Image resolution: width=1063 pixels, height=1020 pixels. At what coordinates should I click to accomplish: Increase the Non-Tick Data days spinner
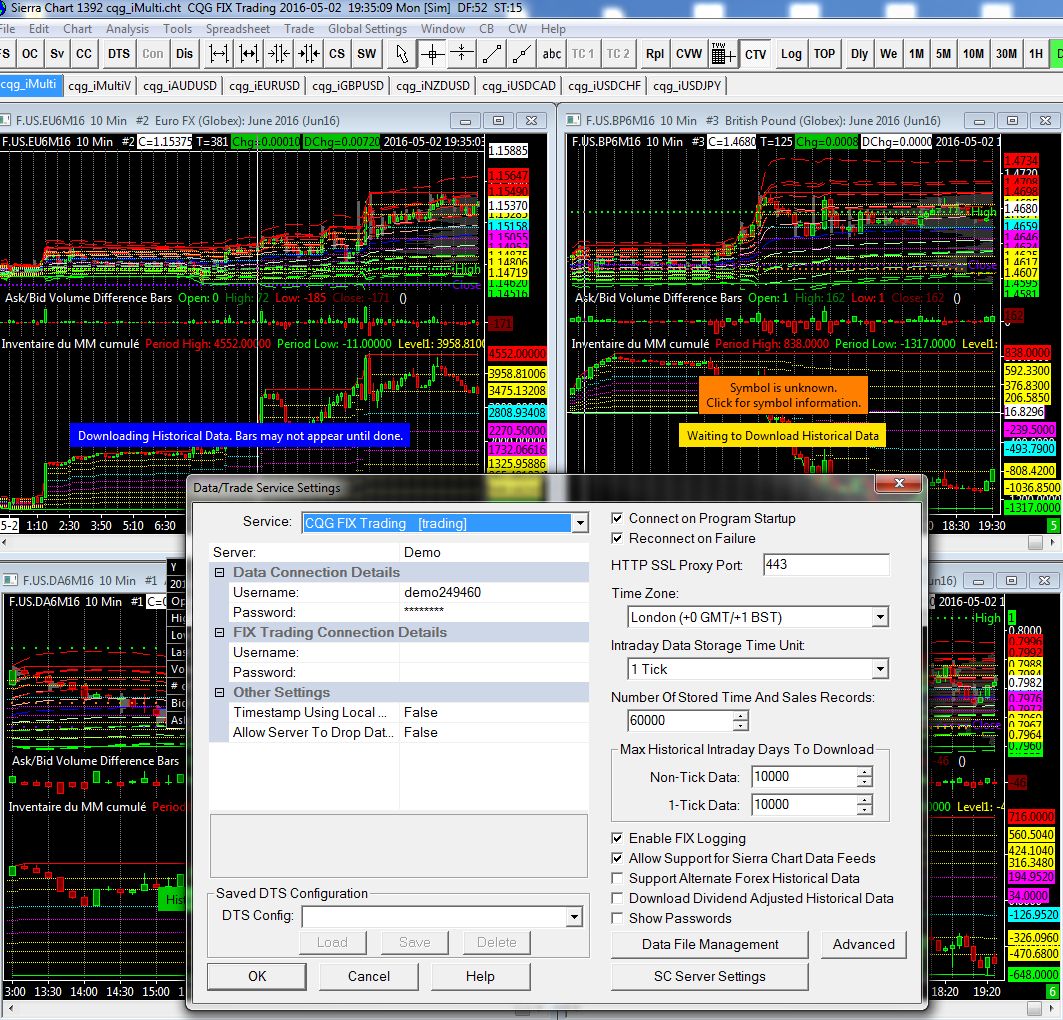click(x=864, y=772)
